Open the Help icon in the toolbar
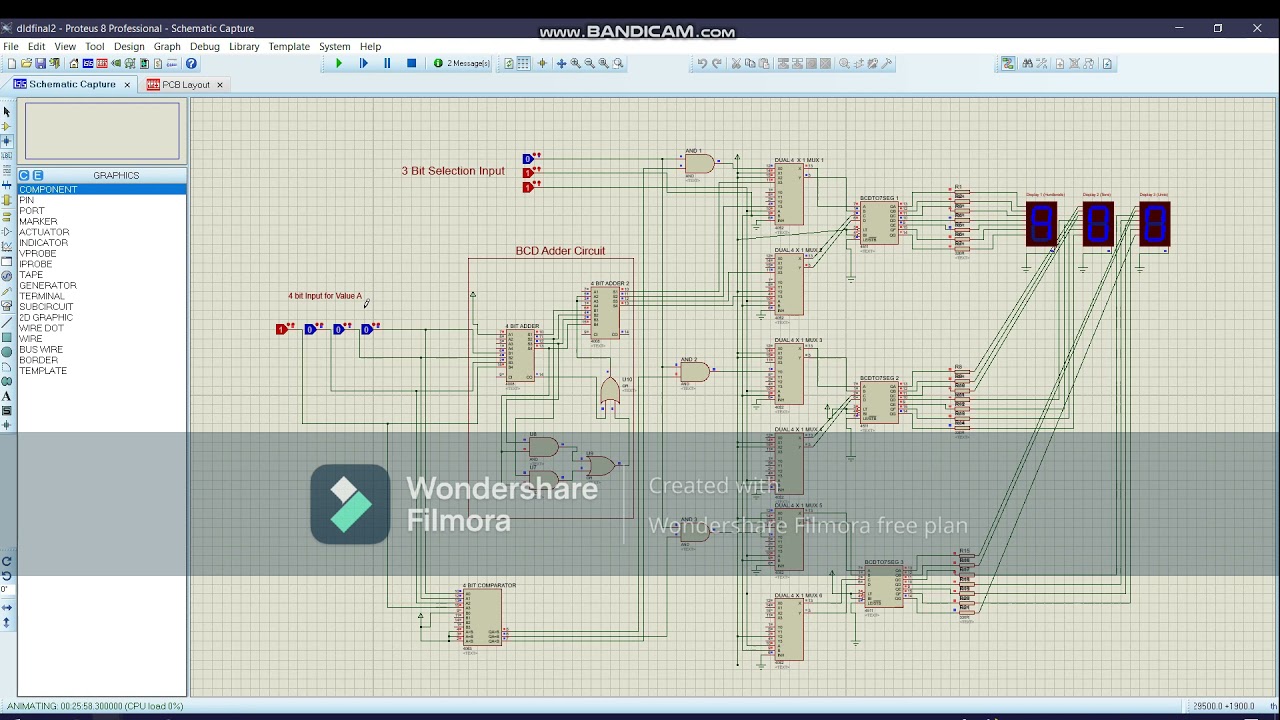Viewport: 1280px width, 720px height. pyautogui.click(x=191, y=64)
